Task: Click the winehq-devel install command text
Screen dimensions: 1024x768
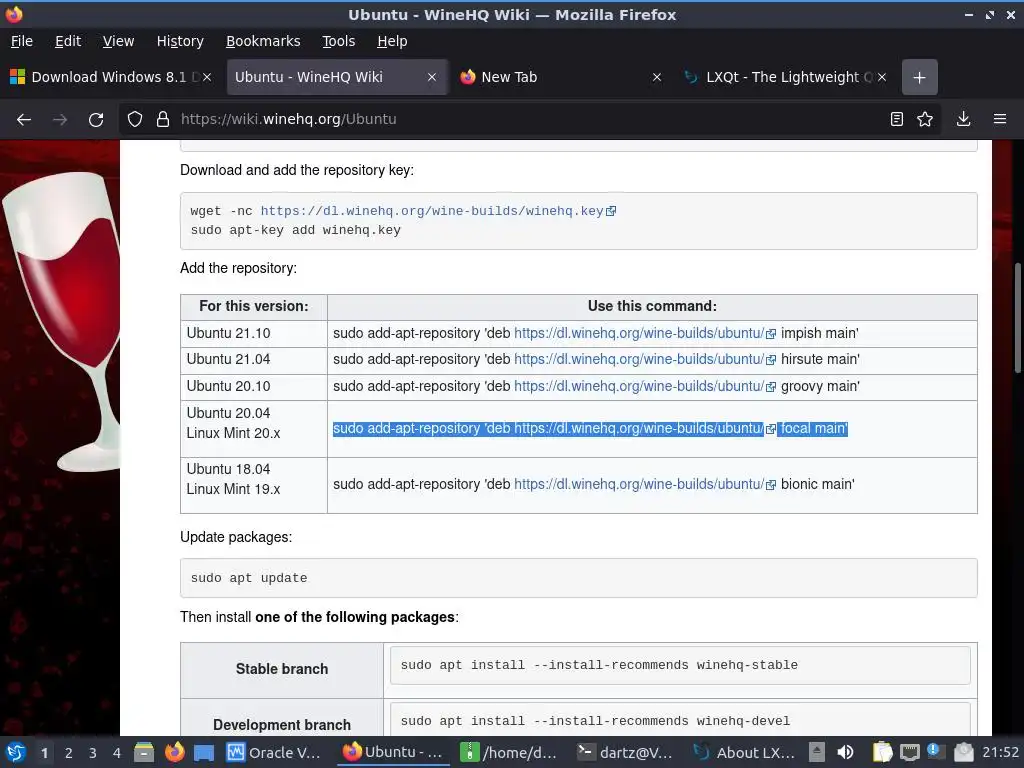Action: pos(595,721)
